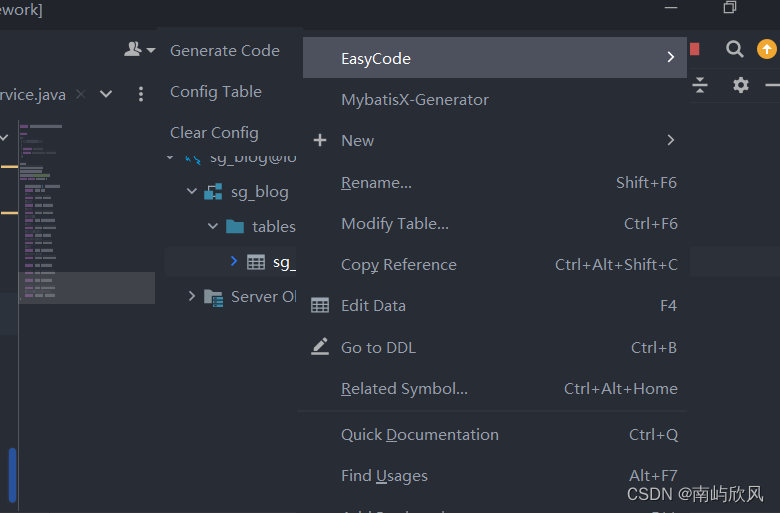
Task: Click Go to DDL menu option
Action: [x=378, y=348]
